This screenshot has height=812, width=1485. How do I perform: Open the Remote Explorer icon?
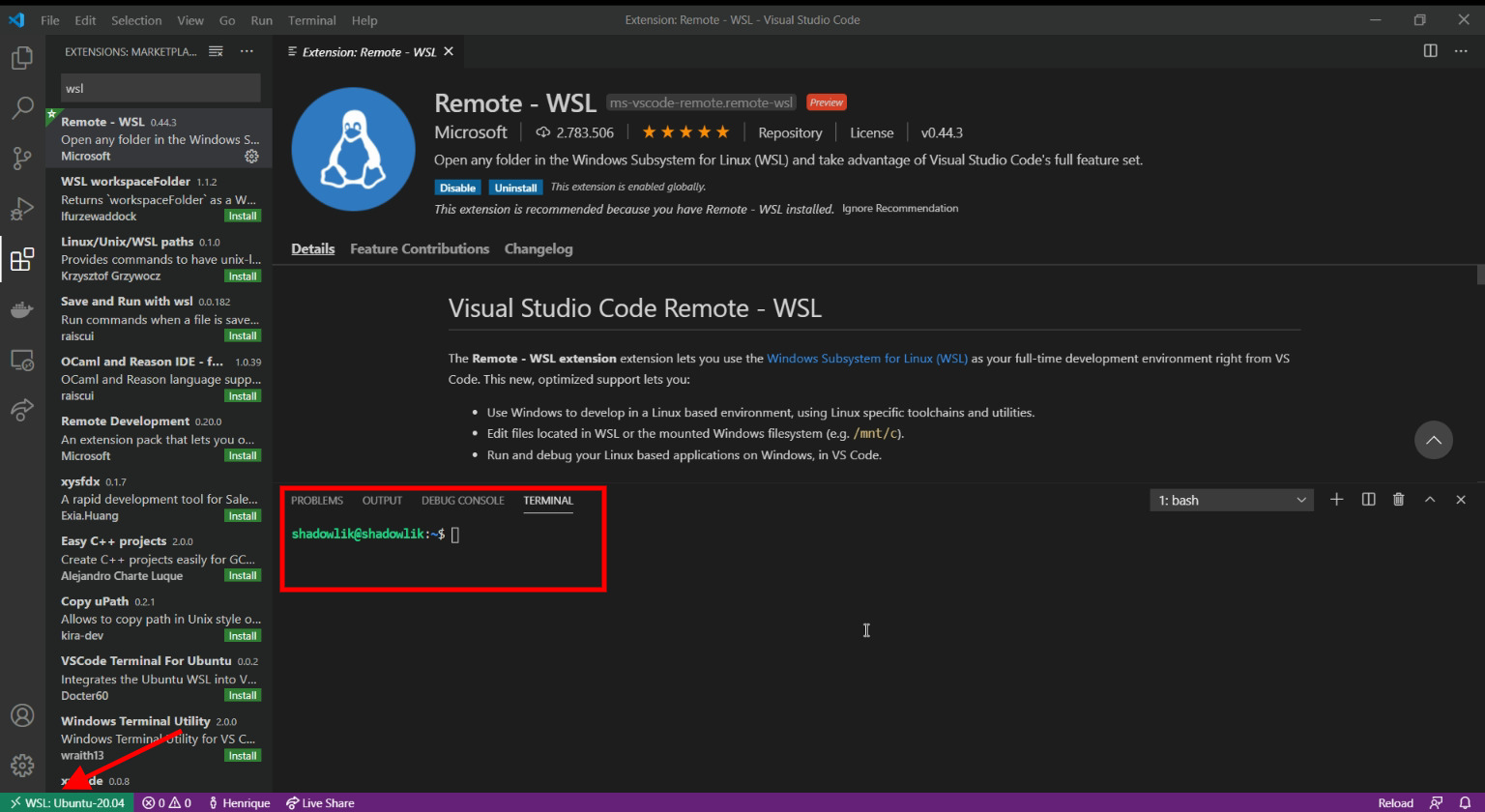22,360
